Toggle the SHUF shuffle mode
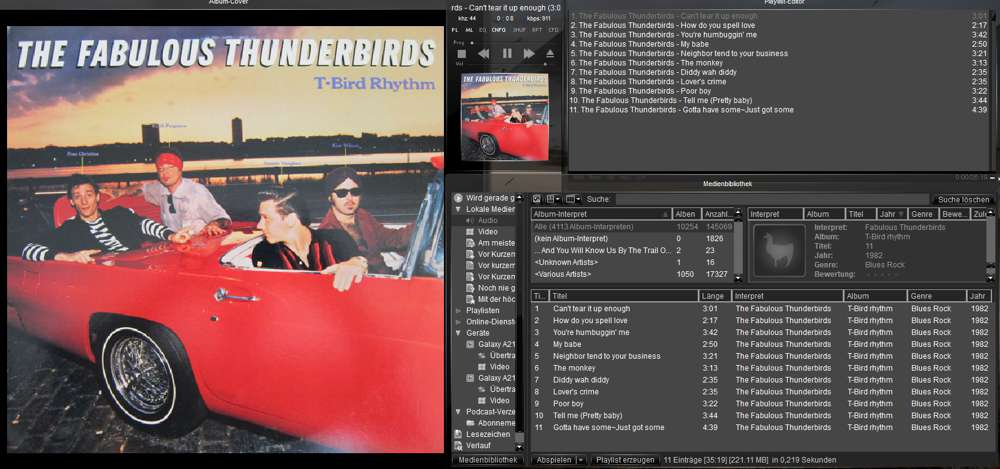Viewport: 1000px width, 469px height. point(519,30)
